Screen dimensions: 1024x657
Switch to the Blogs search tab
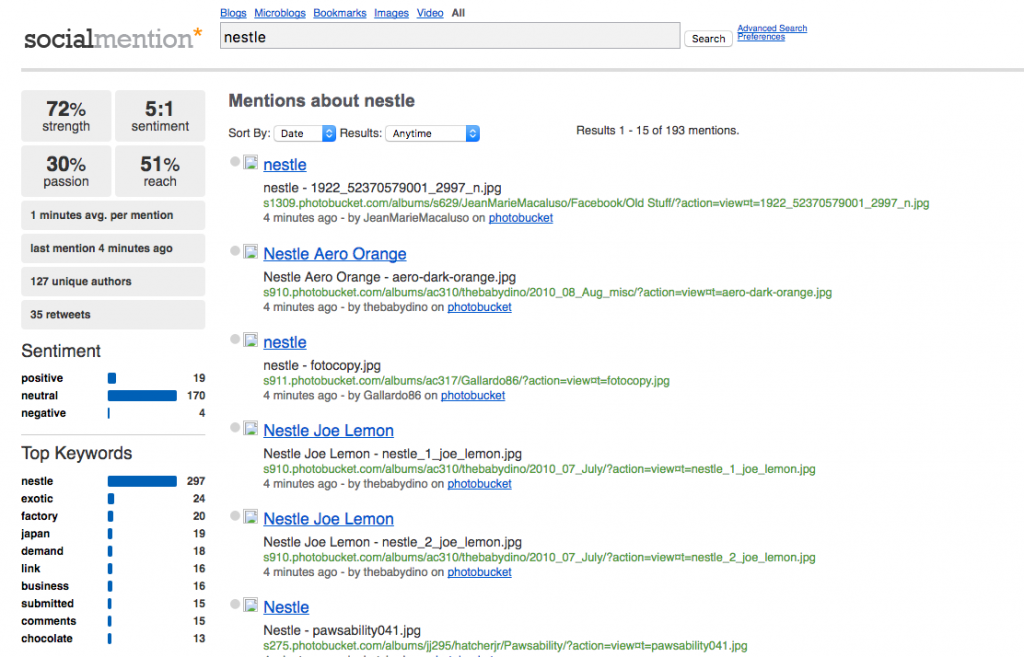click(x=233, y=13)
